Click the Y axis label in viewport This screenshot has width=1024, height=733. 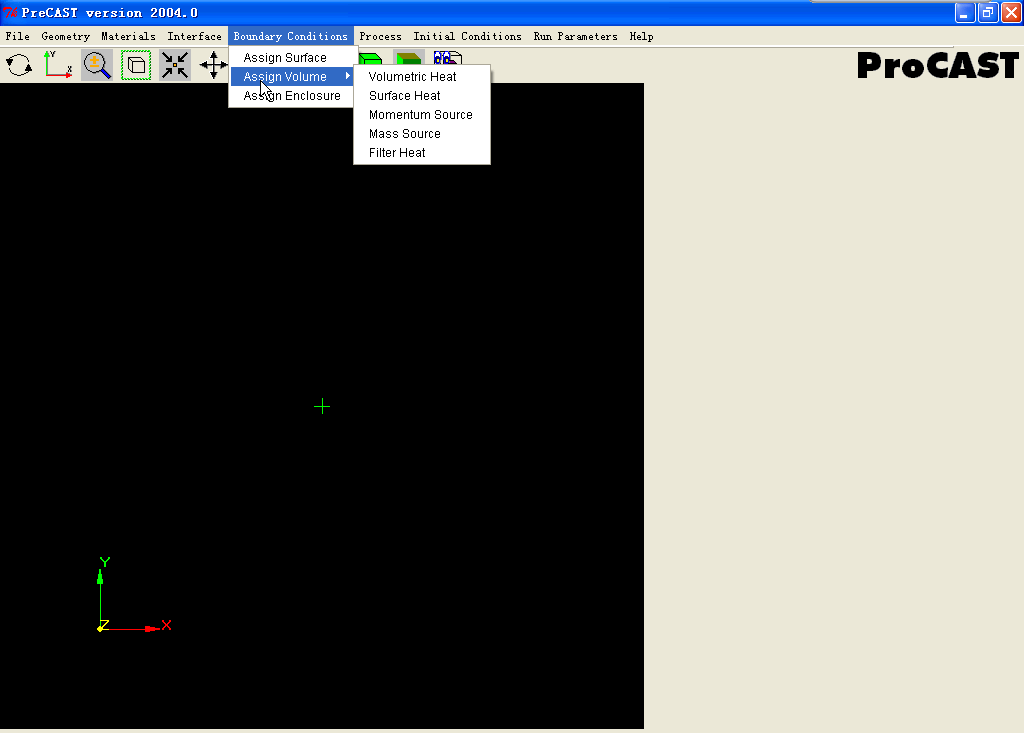pyautogui.click(x=104, y=562)
